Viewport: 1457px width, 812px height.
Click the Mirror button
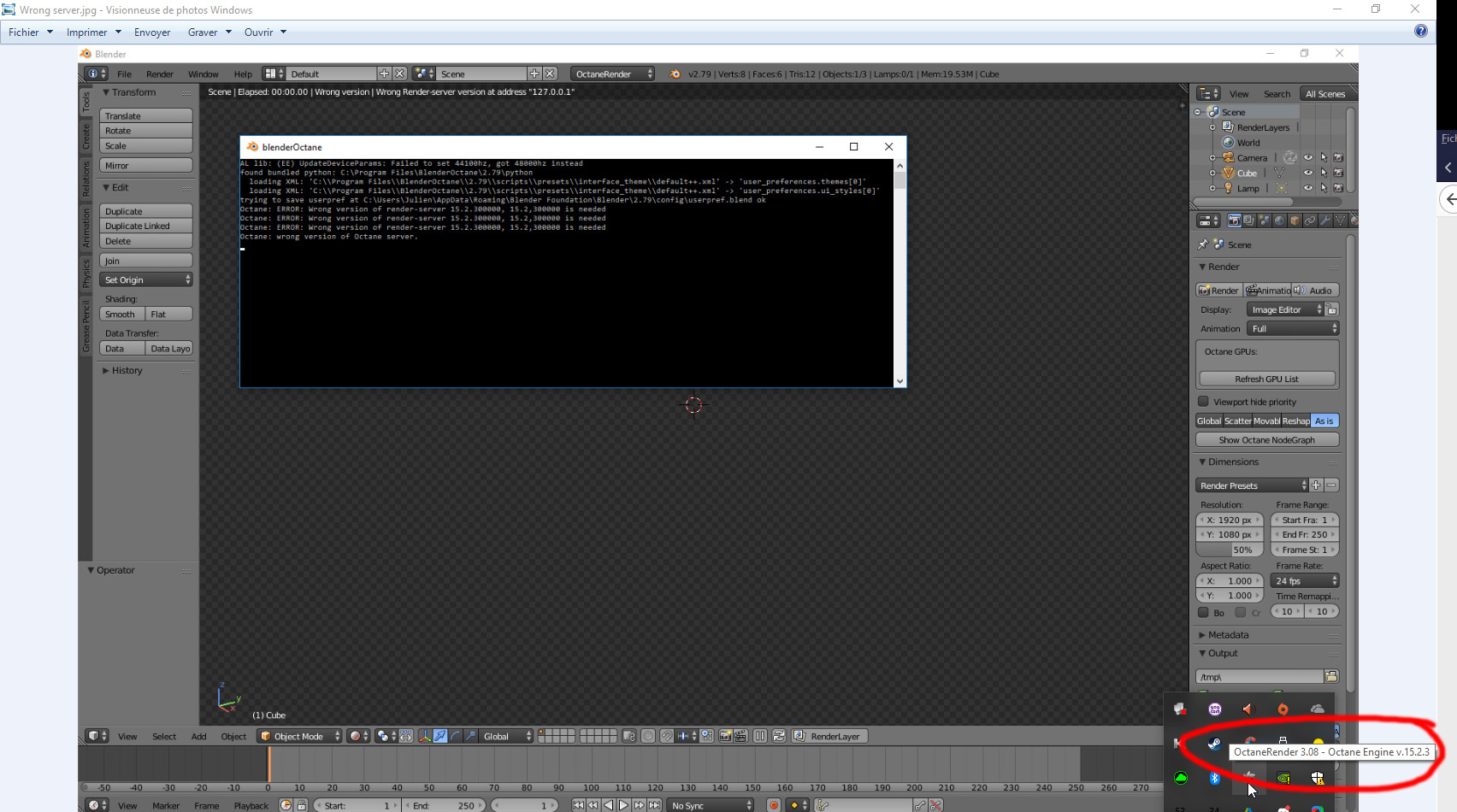click(146, 166)
